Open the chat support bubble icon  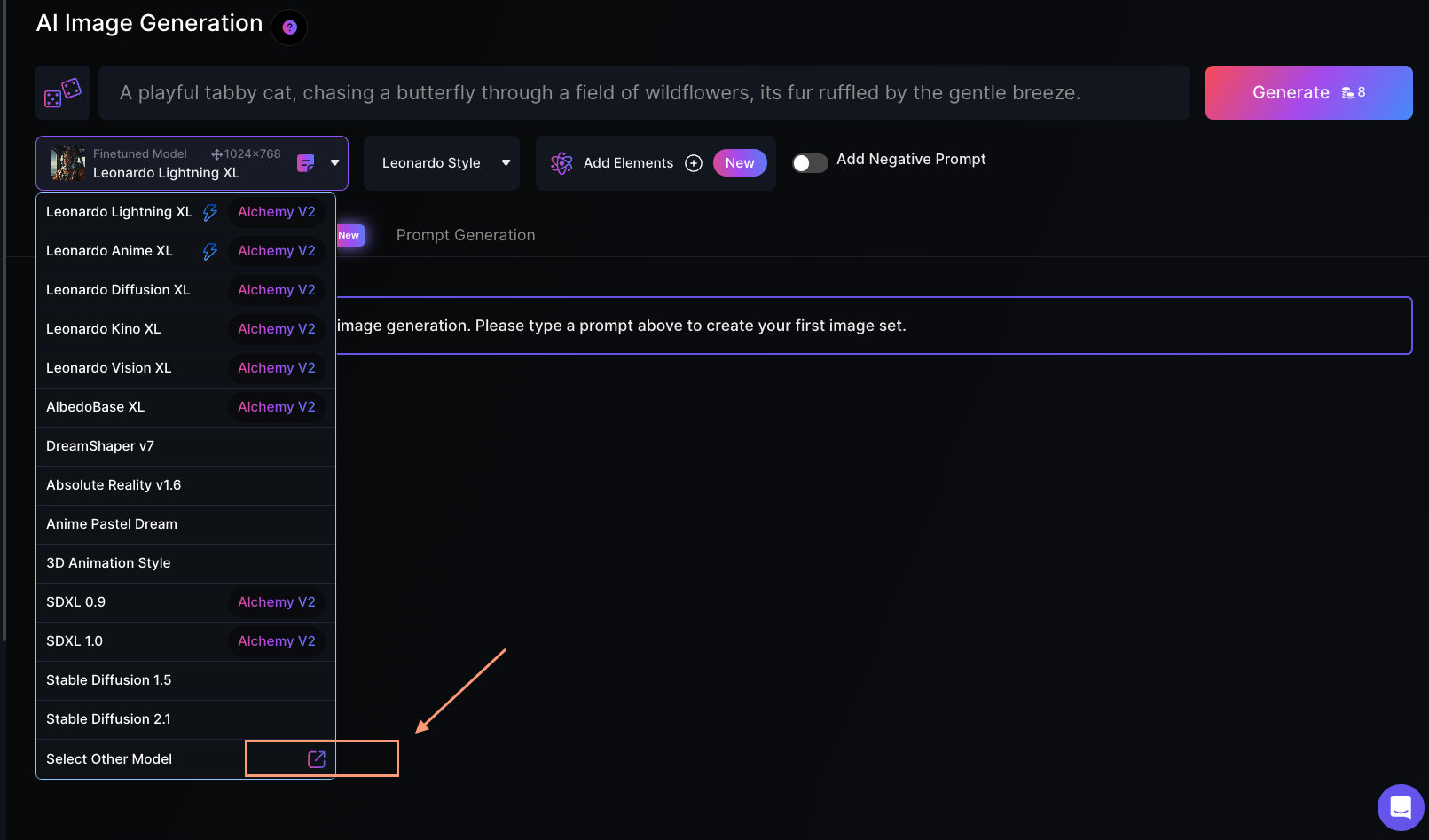pos(1400,807)
